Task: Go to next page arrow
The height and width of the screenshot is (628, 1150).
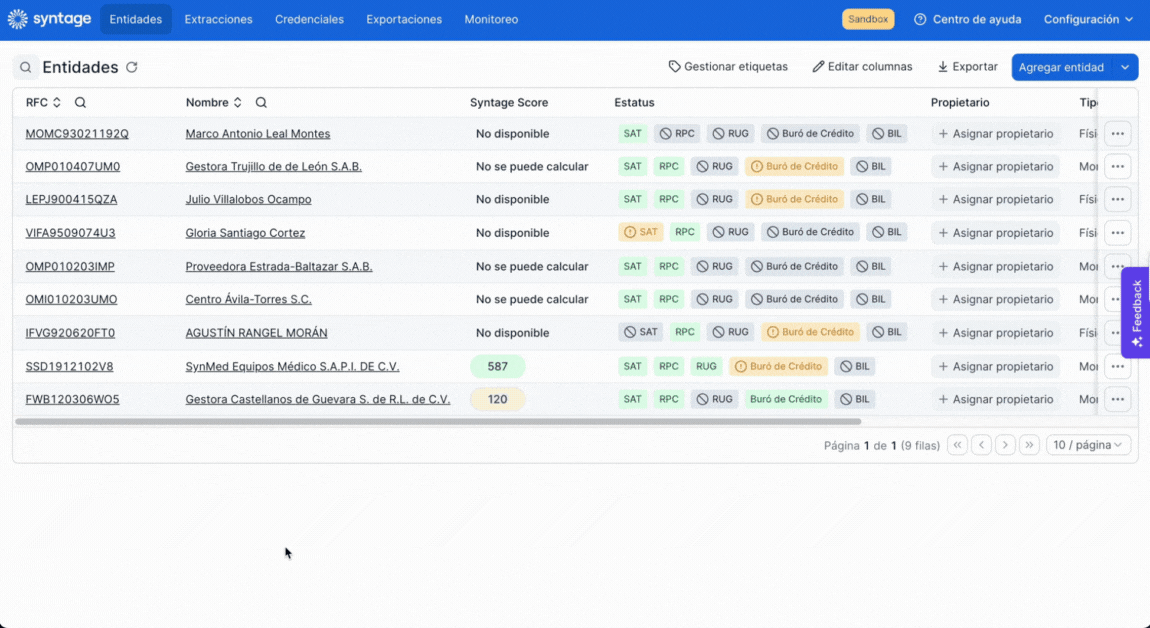Action: pyautogui.click(x=1006, y=445)
